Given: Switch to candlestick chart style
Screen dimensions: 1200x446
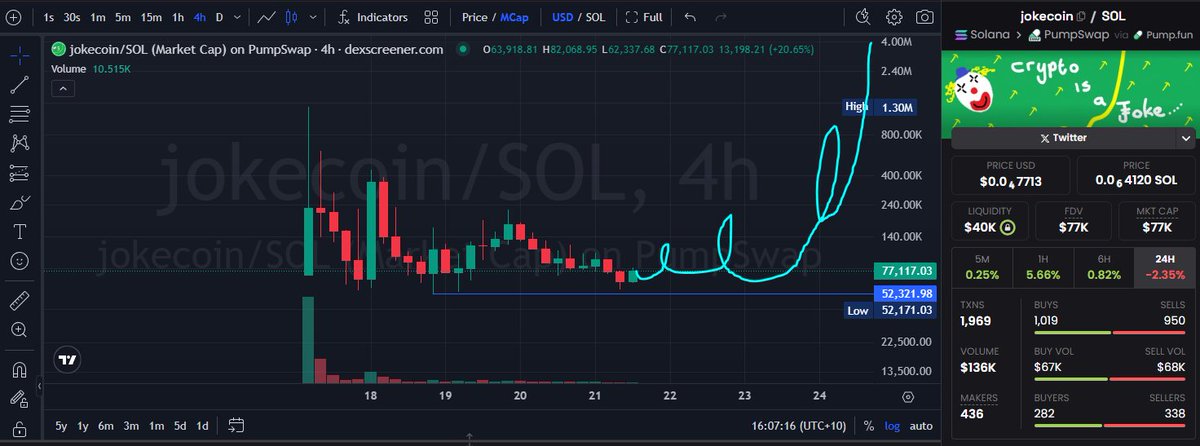Looking at the screenshot, I should [291, 17].
